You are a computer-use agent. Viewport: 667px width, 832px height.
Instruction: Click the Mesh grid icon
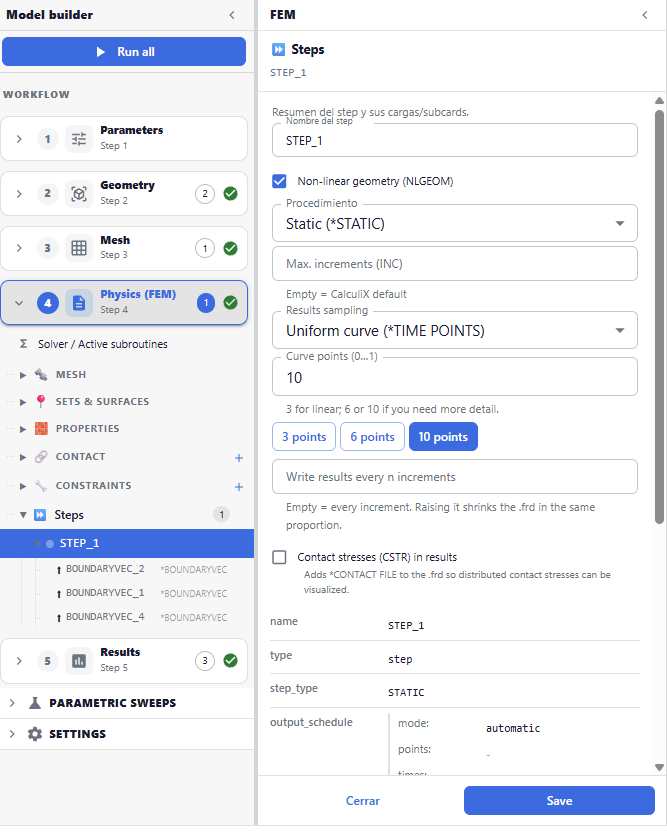[x=79, y=248]
